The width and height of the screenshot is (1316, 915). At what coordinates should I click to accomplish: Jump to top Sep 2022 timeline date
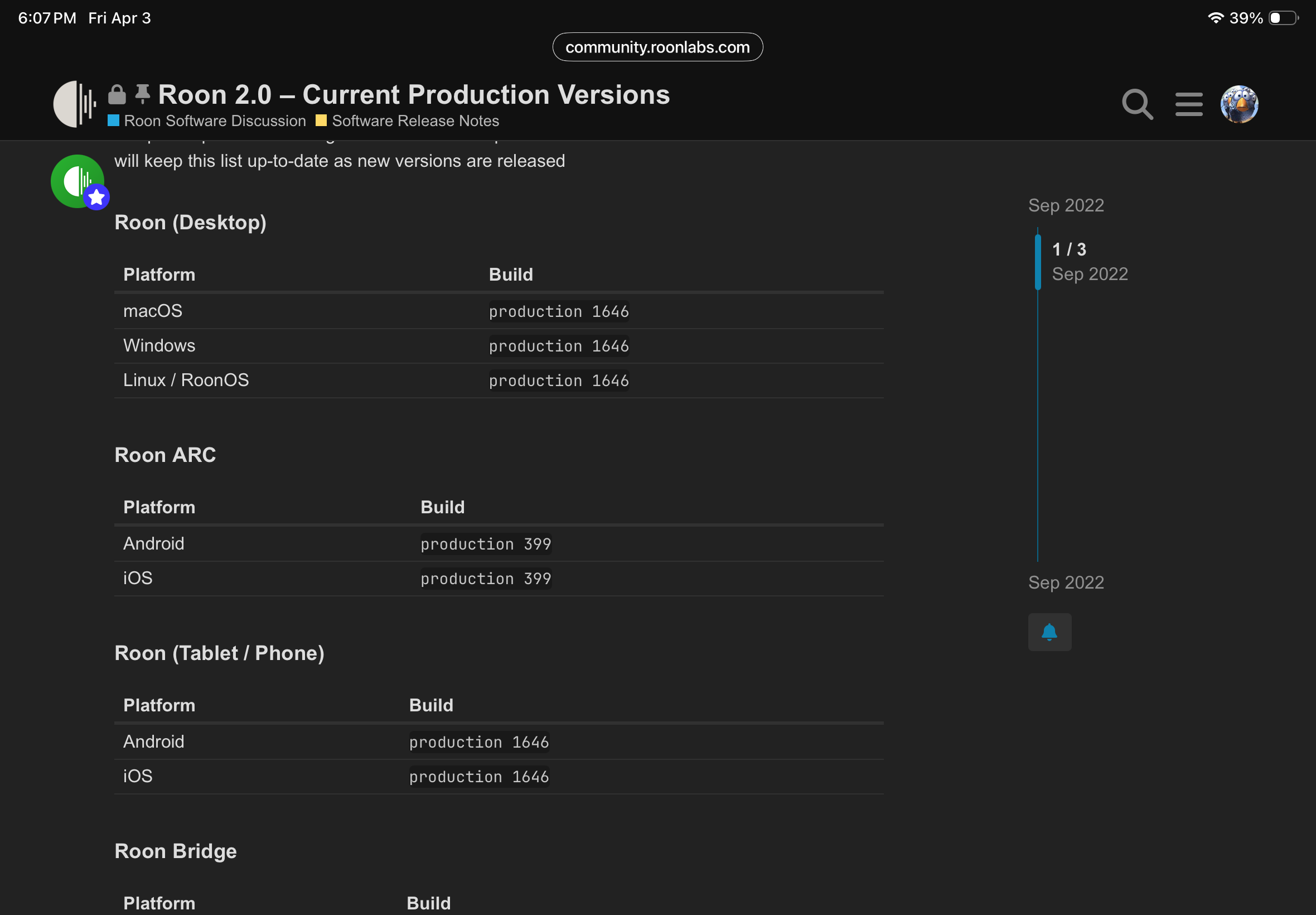pos(1066,205)
